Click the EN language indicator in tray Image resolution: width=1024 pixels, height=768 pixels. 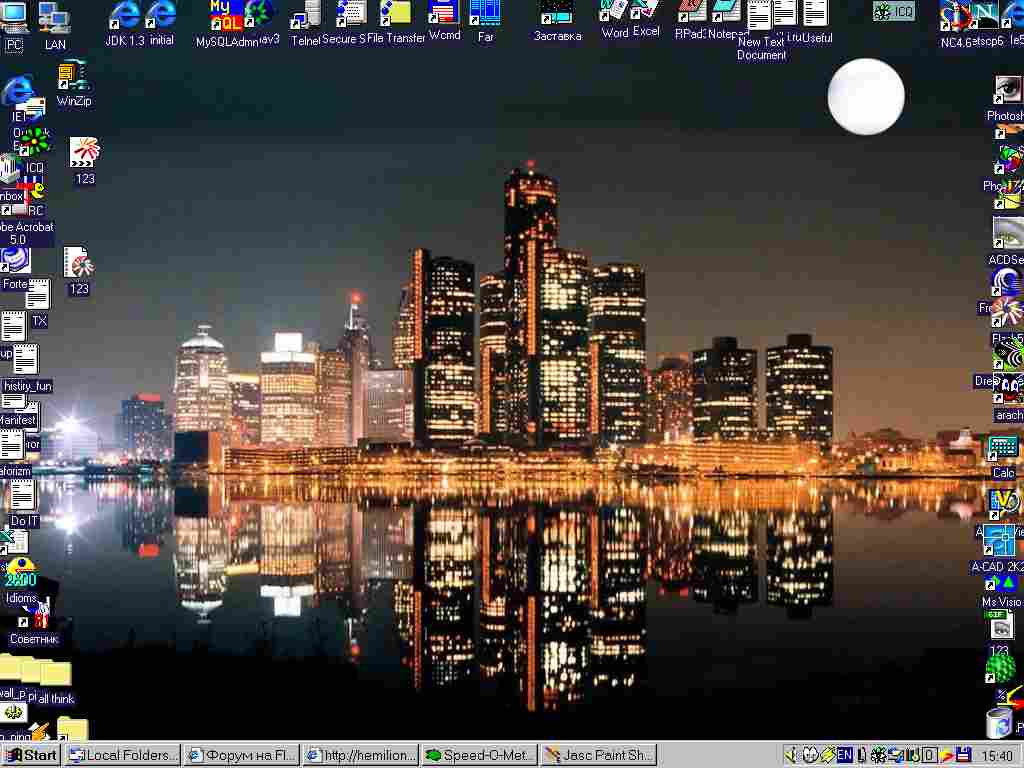(844, 755)
